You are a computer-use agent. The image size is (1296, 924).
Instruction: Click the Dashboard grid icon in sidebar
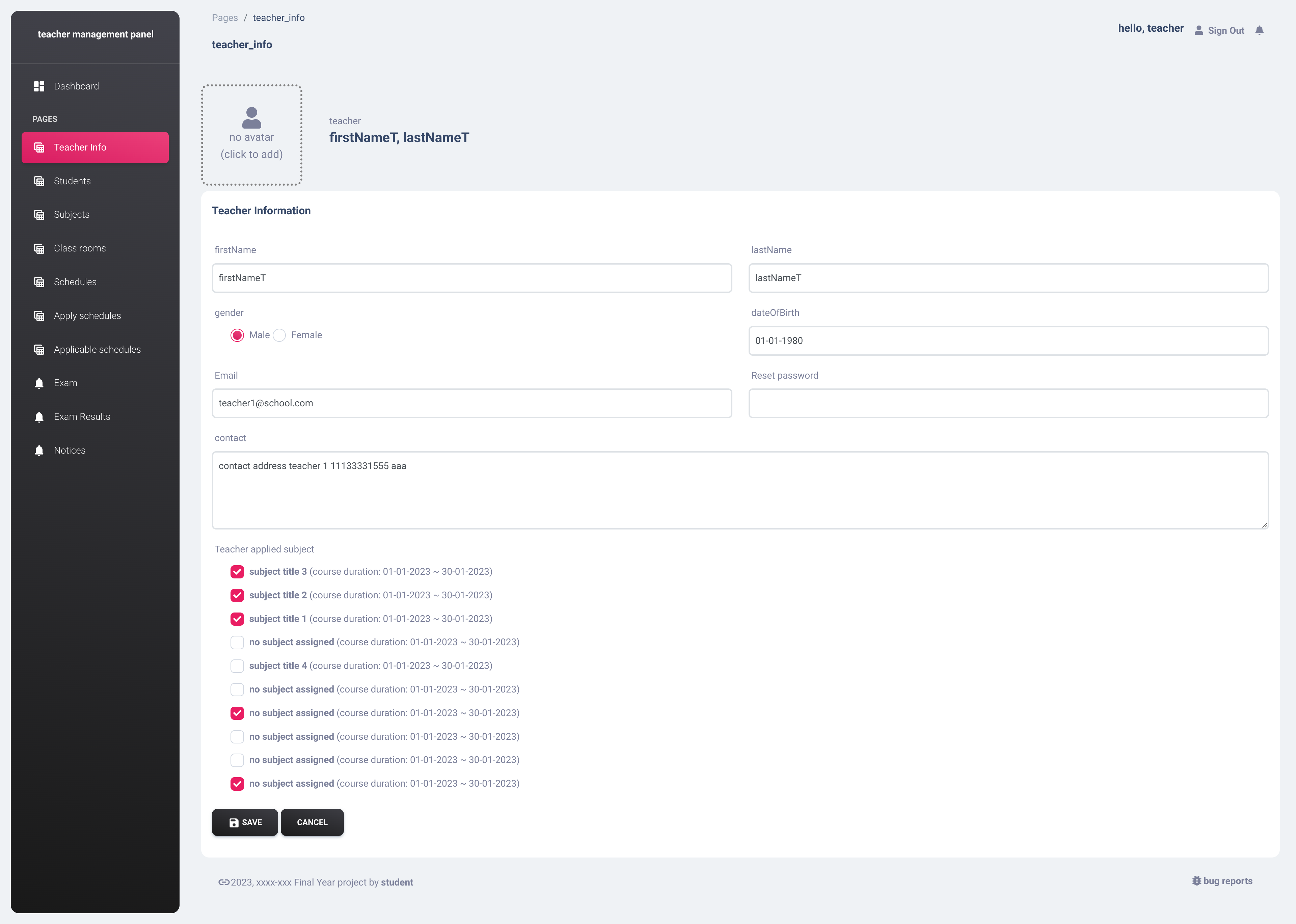pyautogui.click(x=39, y=86)
